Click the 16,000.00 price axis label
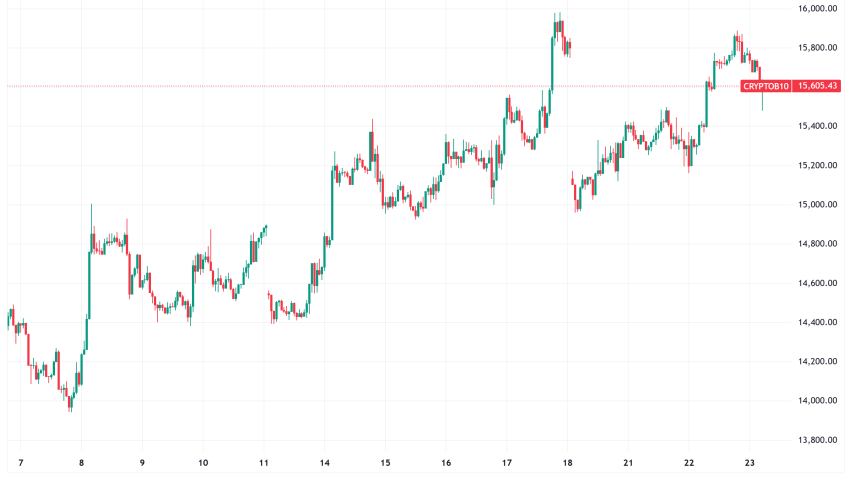Viewport: 852px width, 485px height. [x=817, y=9]
